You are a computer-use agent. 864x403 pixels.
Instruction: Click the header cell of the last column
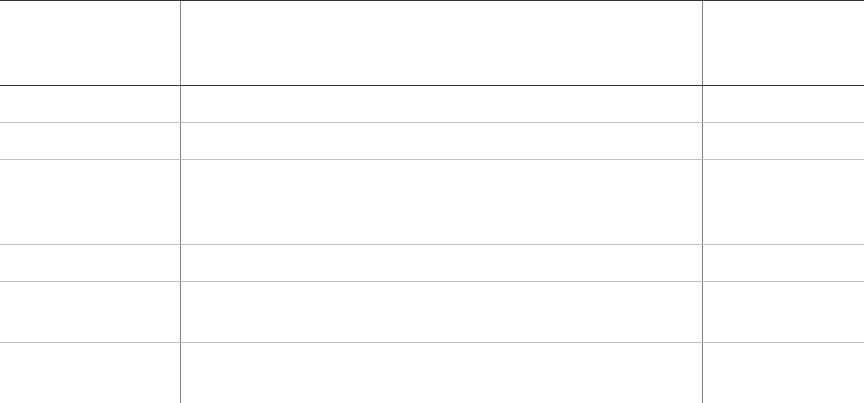pos(783,43)
